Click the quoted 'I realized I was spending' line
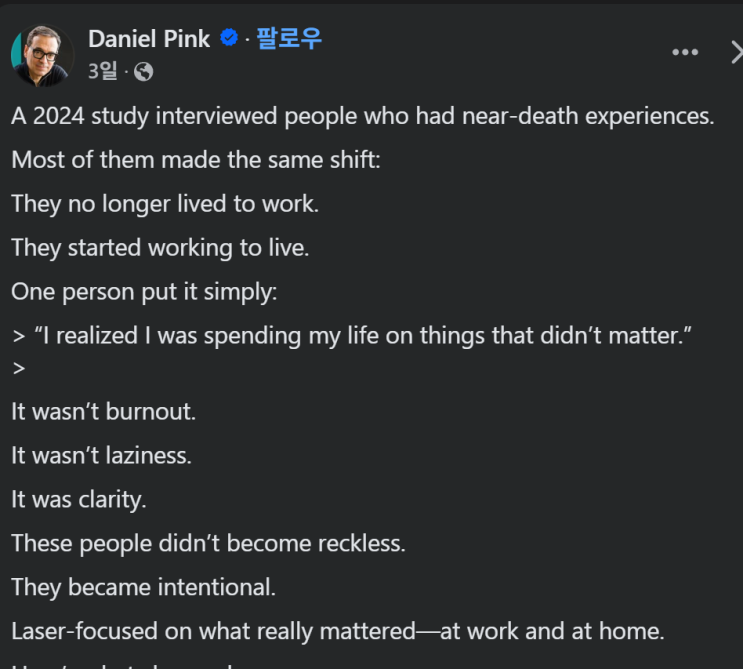This screenshot has width=743, height=669. [360, 336]
